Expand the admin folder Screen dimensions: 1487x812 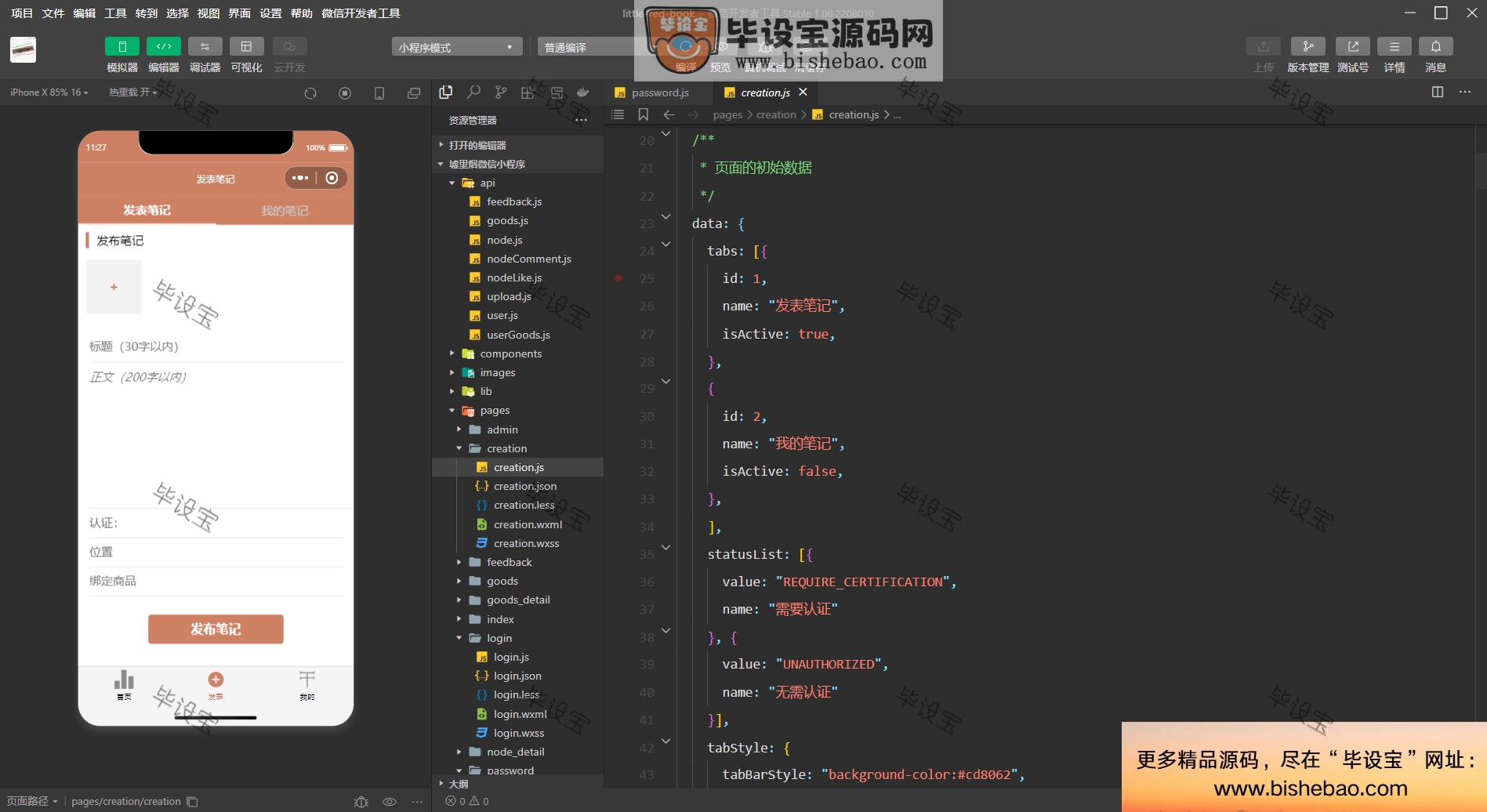click(517, 430)
